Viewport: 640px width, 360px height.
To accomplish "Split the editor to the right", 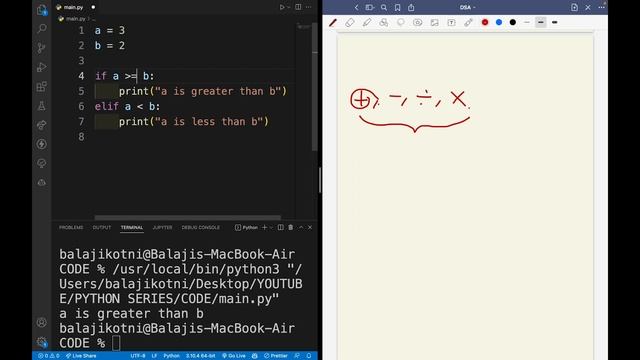I will 298,7.
